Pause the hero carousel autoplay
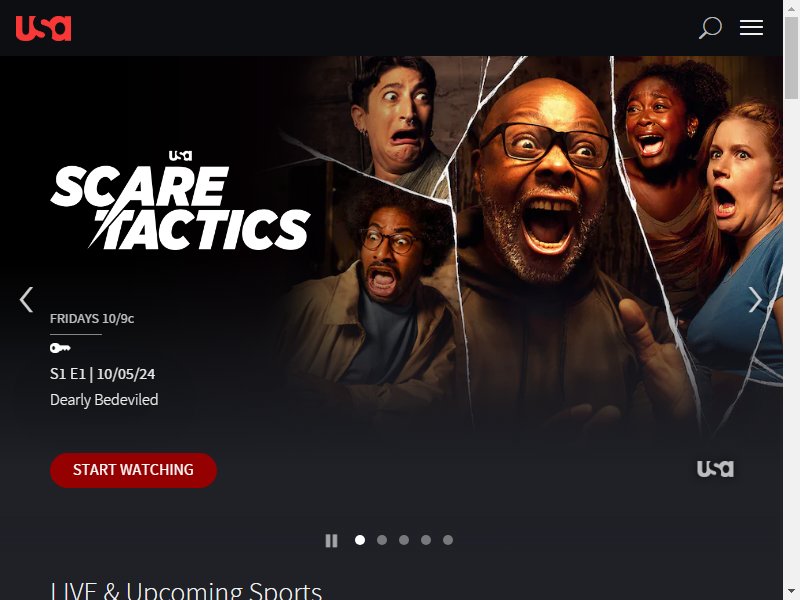 click(x=331, y=540)
